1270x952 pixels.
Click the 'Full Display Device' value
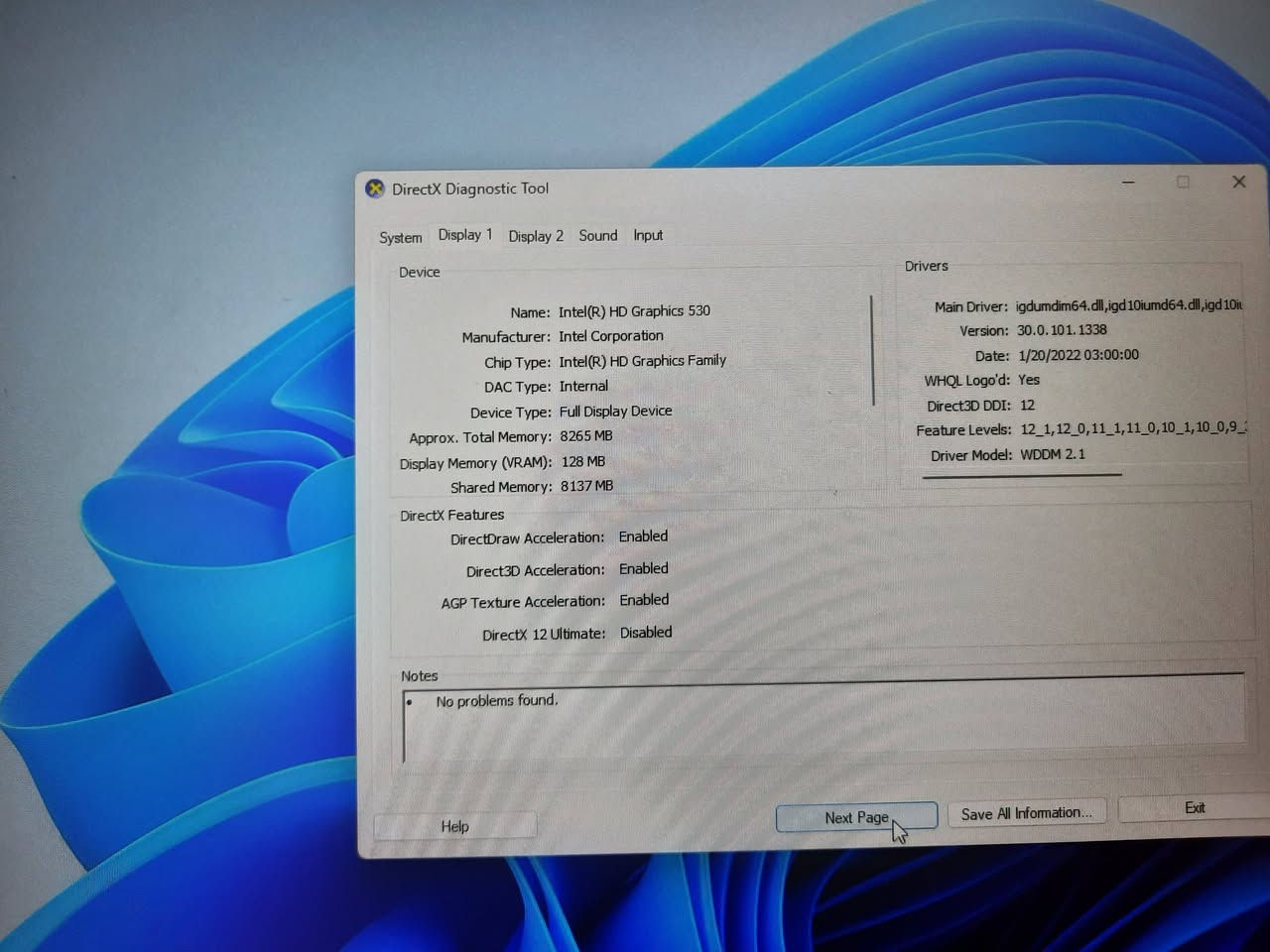click(615, 411)
